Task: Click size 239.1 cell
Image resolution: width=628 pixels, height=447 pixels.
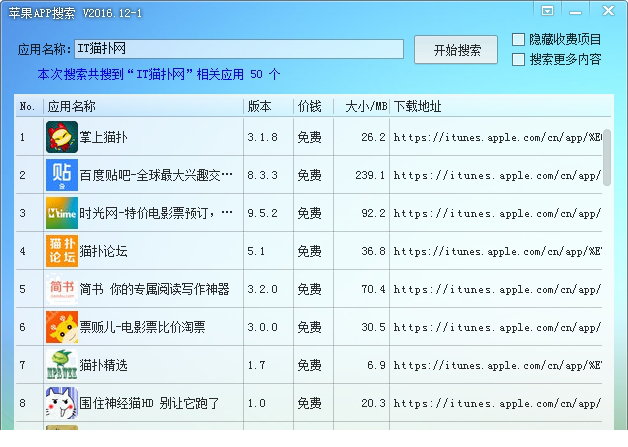Action: (370, 175)
